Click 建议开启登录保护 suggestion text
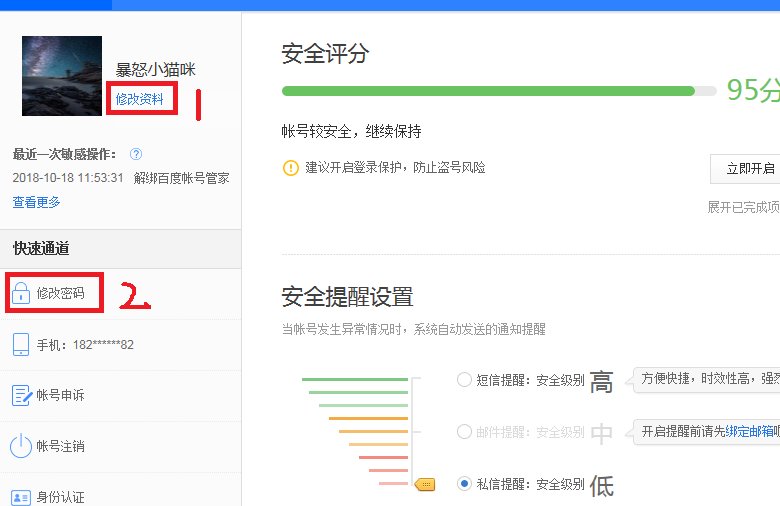This screenshot has width=780, height=506. click(395, 168)
